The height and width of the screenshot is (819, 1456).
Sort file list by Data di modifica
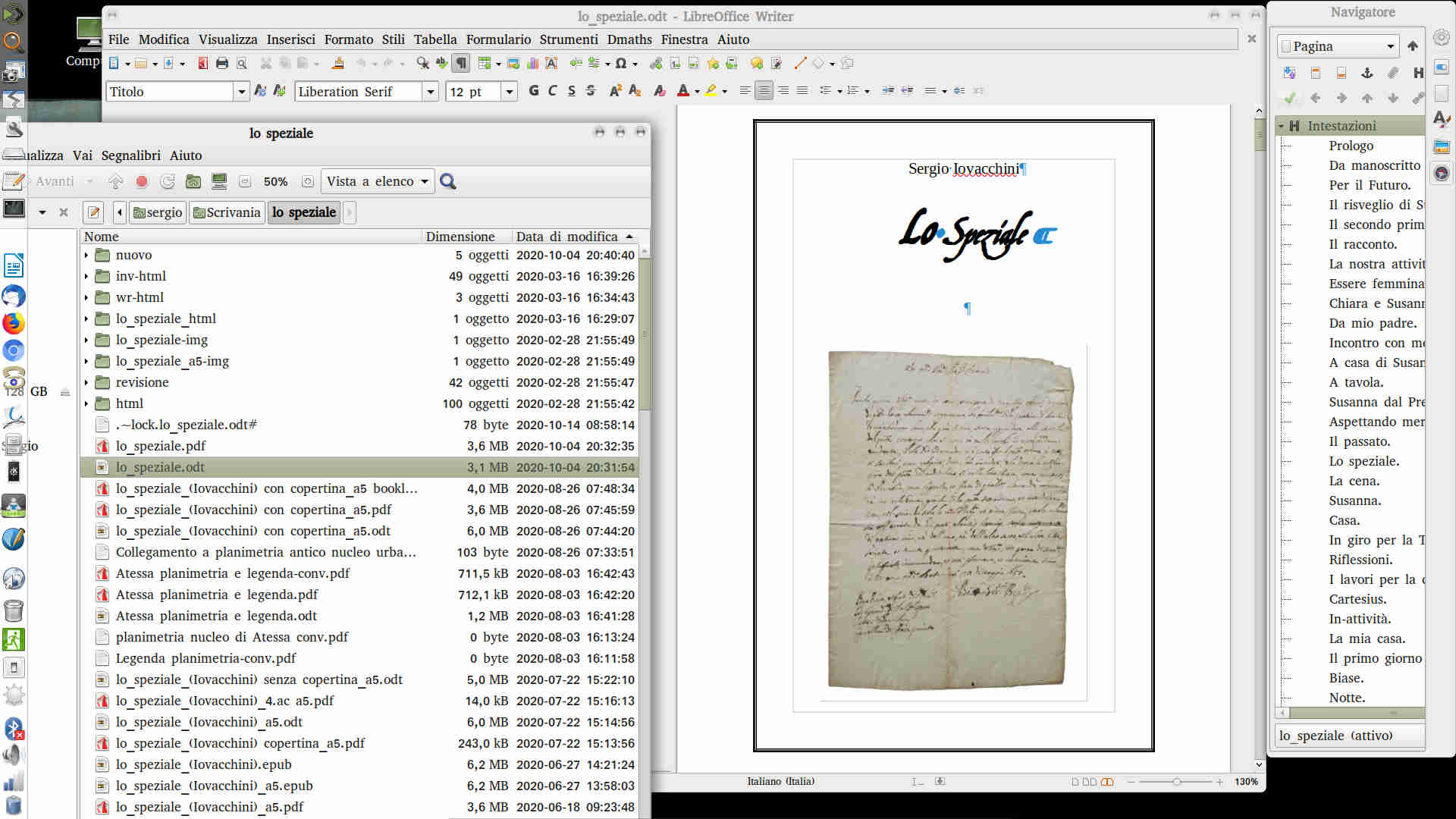click(x=574, y=237)
